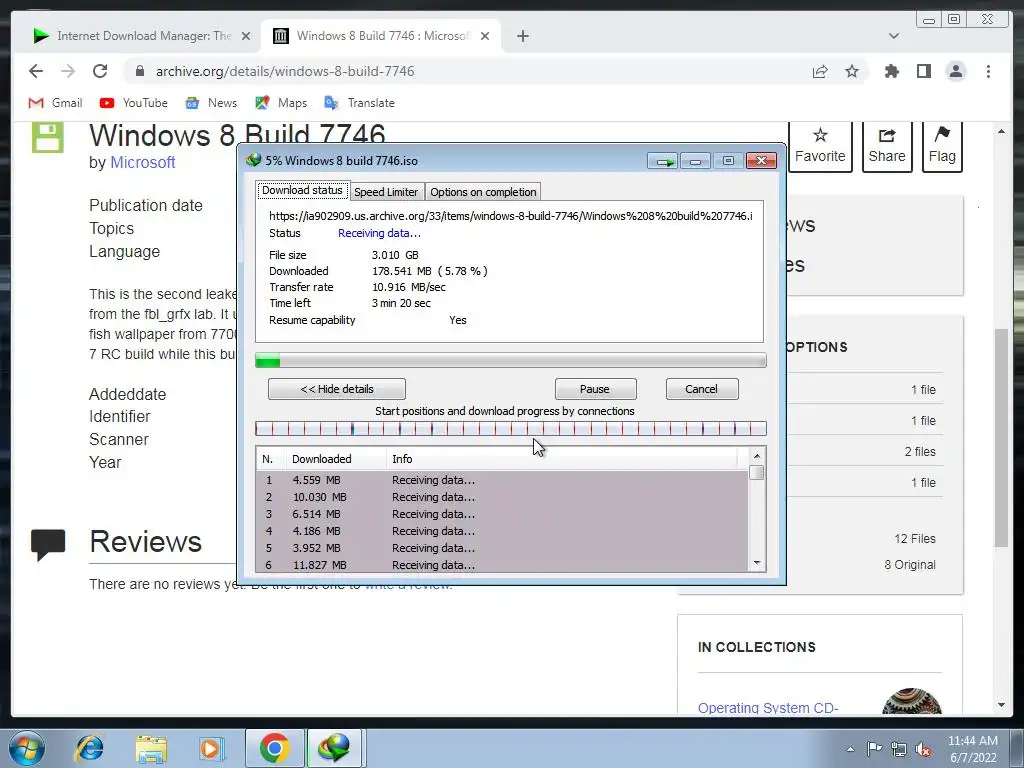1024x768 pixels.
Task: Click Chrome's Forward navigation arrow
Action: tap(68, 71)
